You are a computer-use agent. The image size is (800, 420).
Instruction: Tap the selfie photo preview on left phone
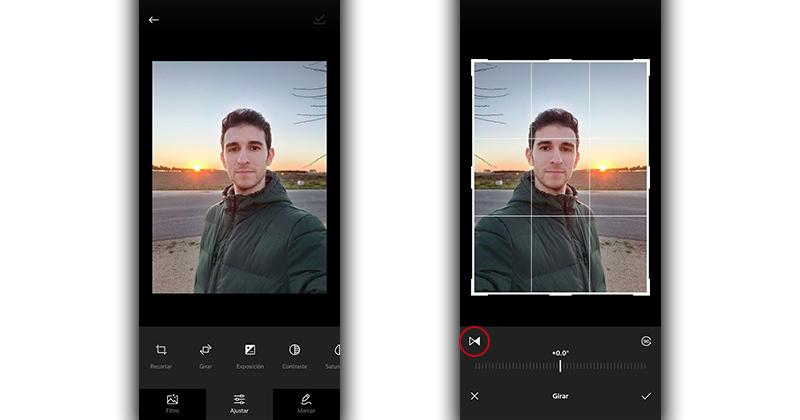coord(239,177)
